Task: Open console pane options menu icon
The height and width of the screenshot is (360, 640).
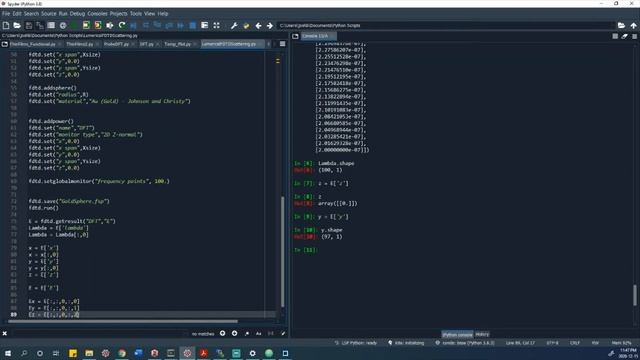Action: pos(634,36)
